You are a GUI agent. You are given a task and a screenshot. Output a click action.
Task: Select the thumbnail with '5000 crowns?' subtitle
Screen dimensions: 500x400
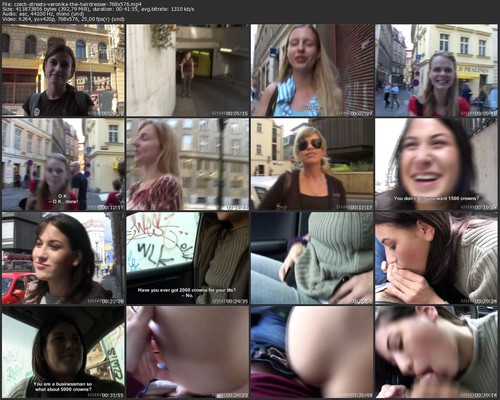63,352
